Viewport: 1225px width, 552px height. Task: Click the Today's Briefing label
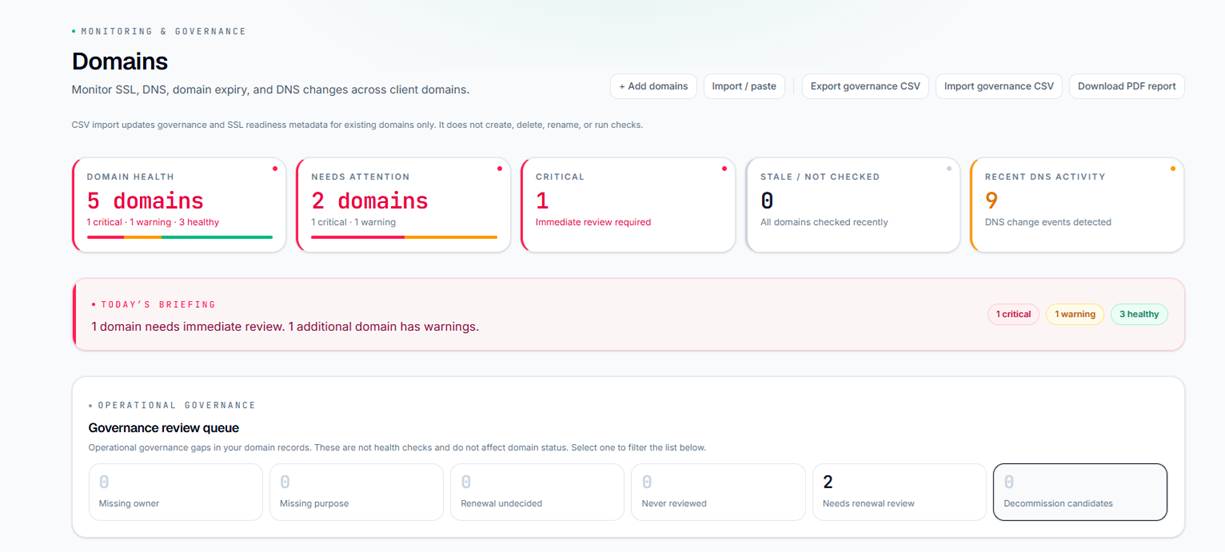tap(158, 304)
